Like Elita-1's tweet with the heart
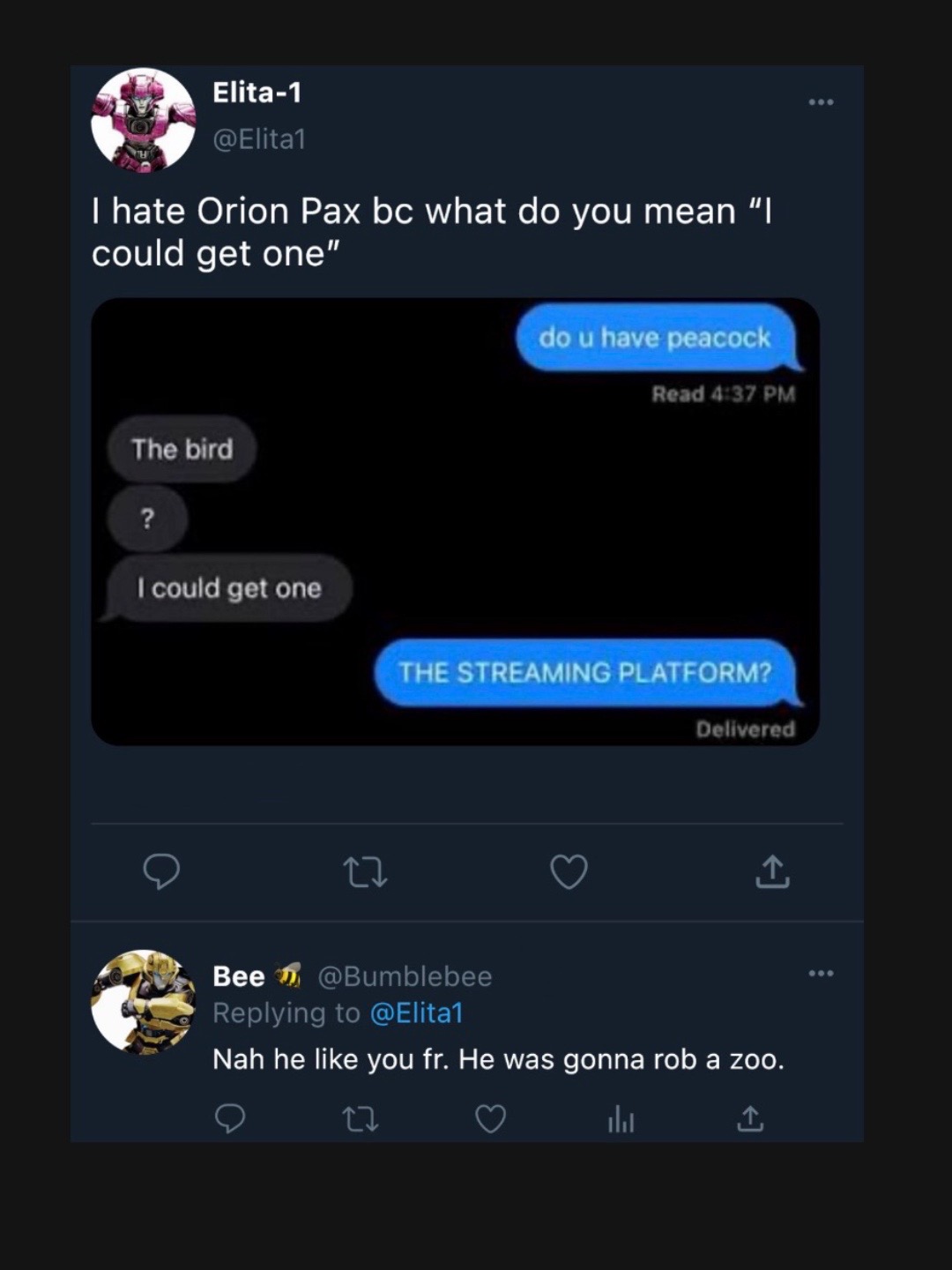 (x=569, y=871)
